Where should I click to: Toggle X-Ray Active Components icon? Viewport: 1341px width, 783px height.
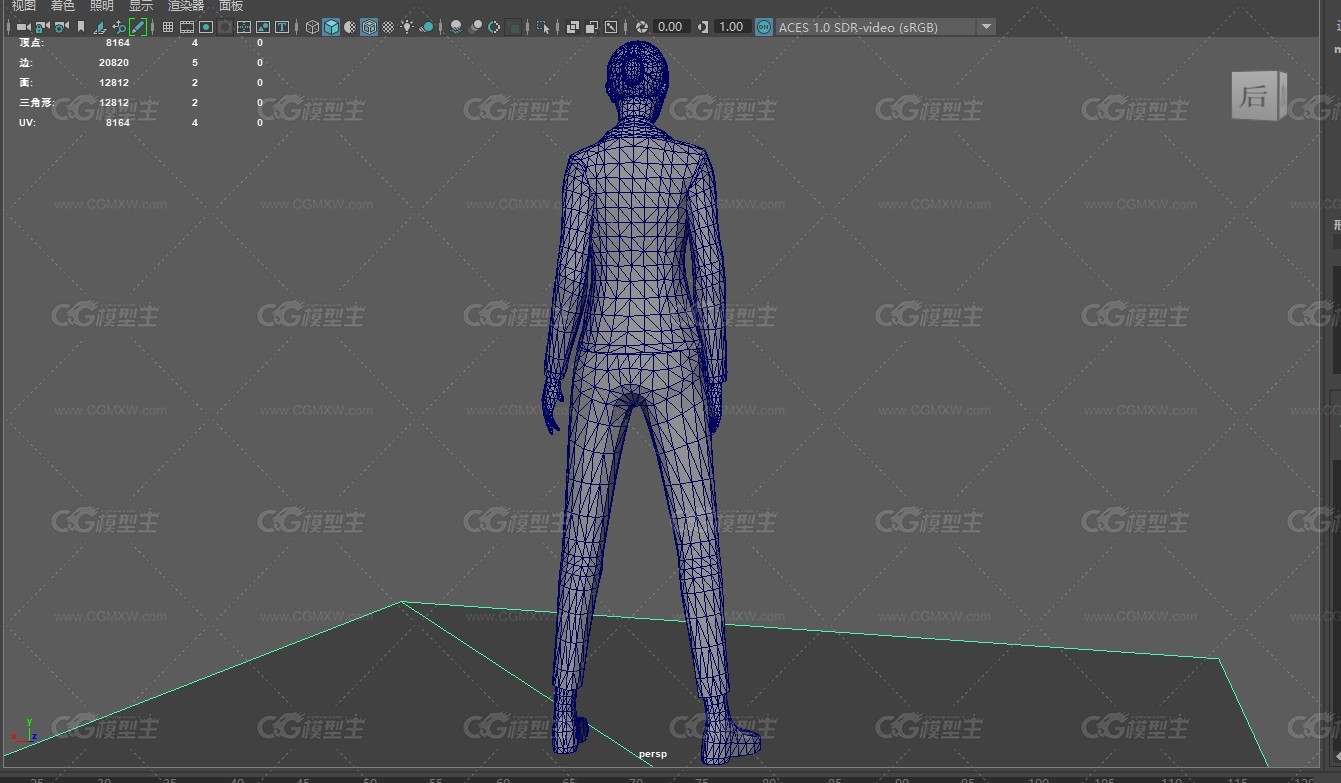[592, 27]
